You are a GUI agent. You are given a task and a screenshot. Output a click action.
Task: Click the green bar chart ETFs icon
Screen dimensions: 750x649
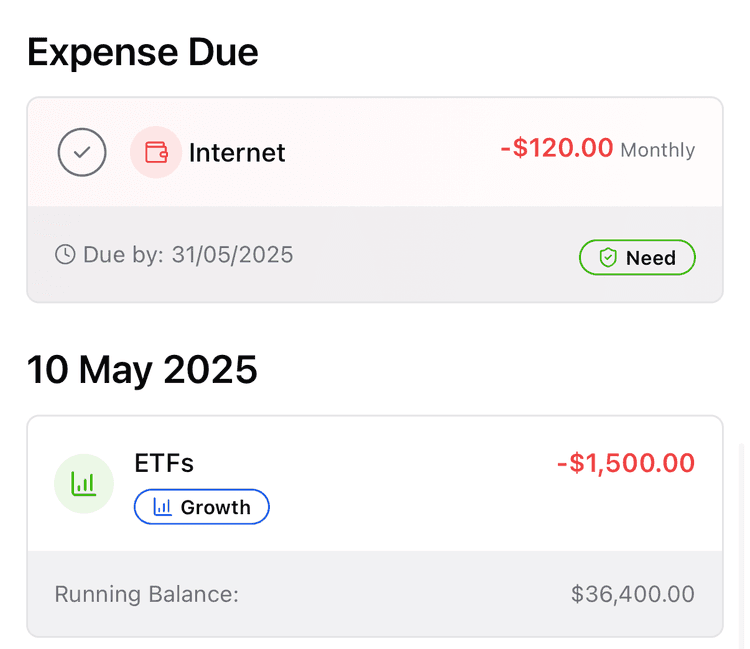[x=84, y=484]
